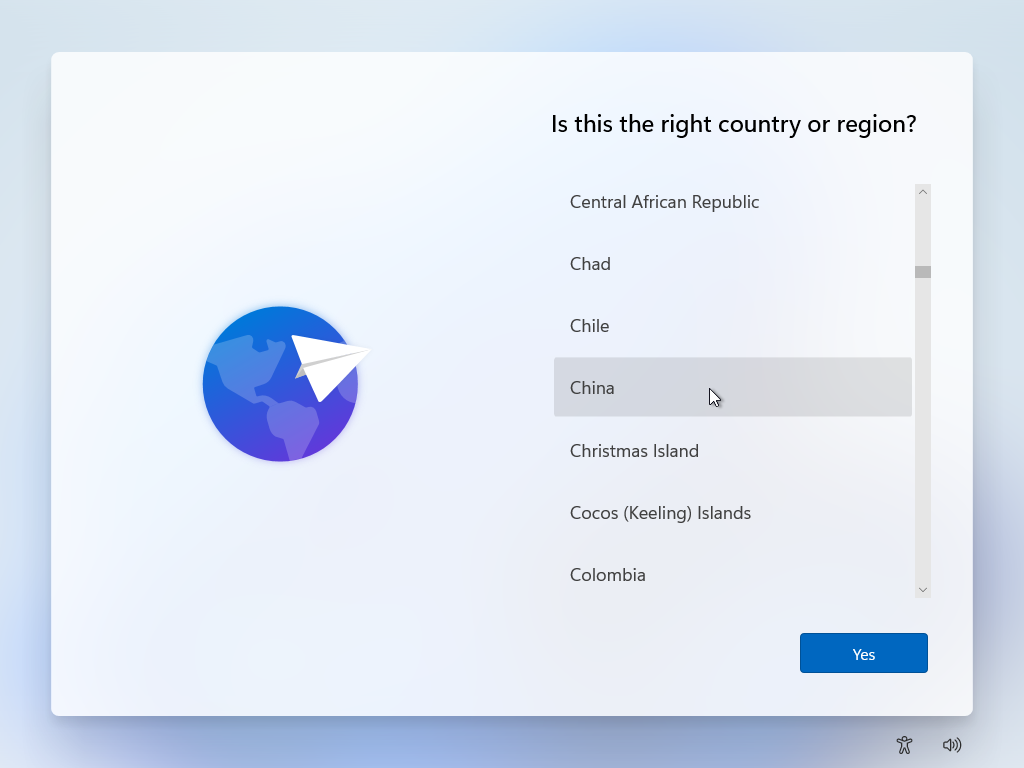Image resolution: width=1024 pixels, height=768 pixels.
Task: Choose Colombia from the country list
Action: pyautogui.click(x=733, y=575)
